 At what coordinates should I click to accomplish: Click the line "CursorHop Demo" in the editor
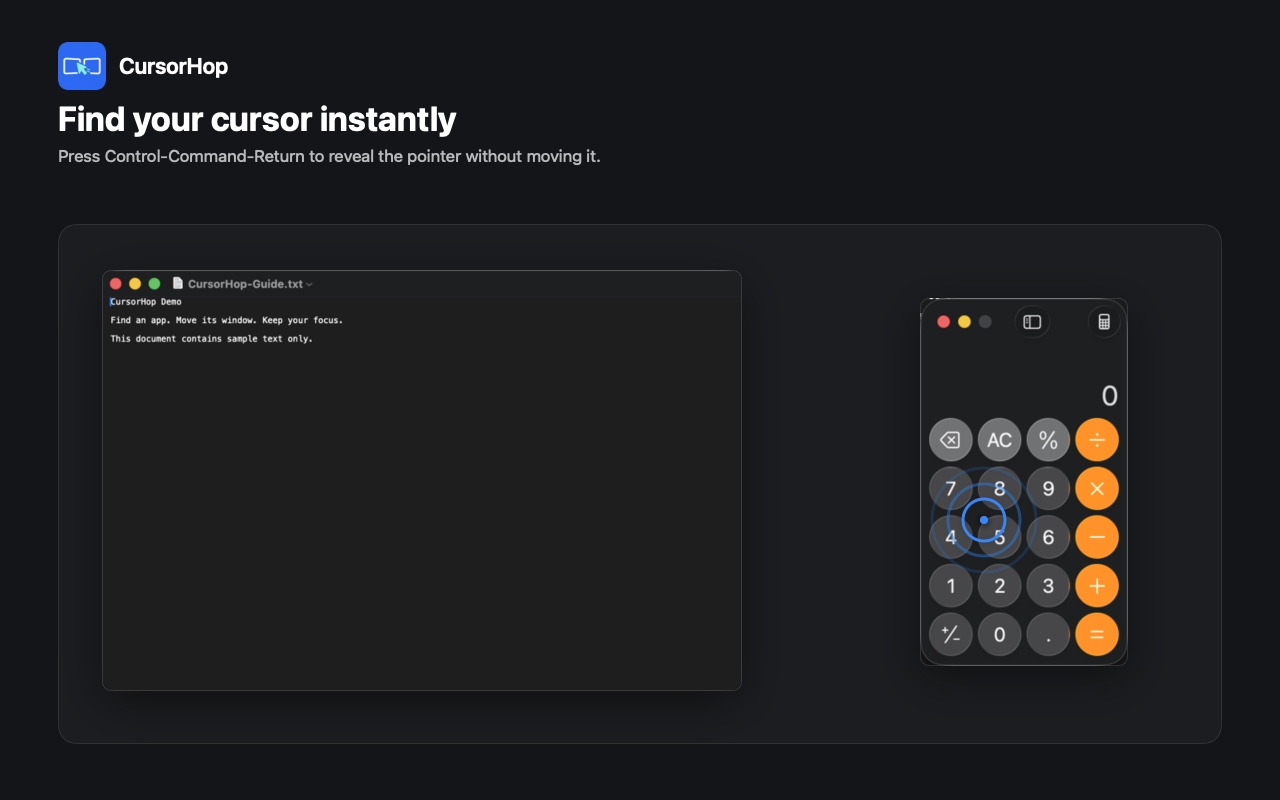point(146,302)
